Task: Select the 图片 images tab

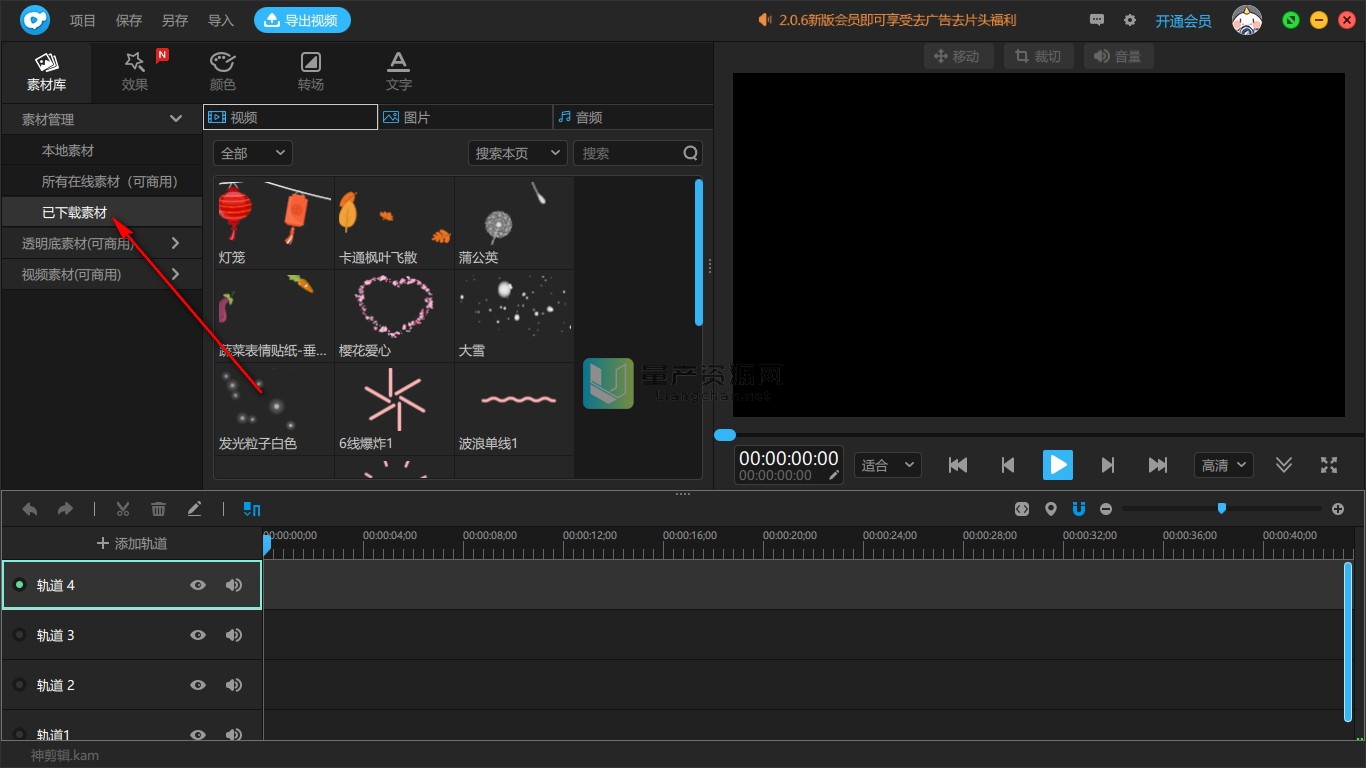Action: click(x=465, y=117)
